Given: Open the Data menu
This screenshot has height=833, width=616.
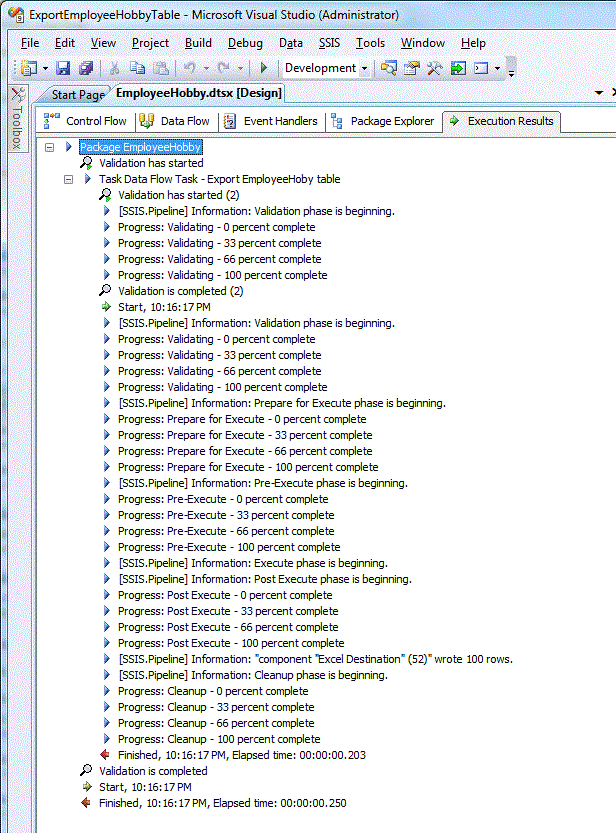Looking at the screenshot, I should pyautogui.click(x=291, y=43).
